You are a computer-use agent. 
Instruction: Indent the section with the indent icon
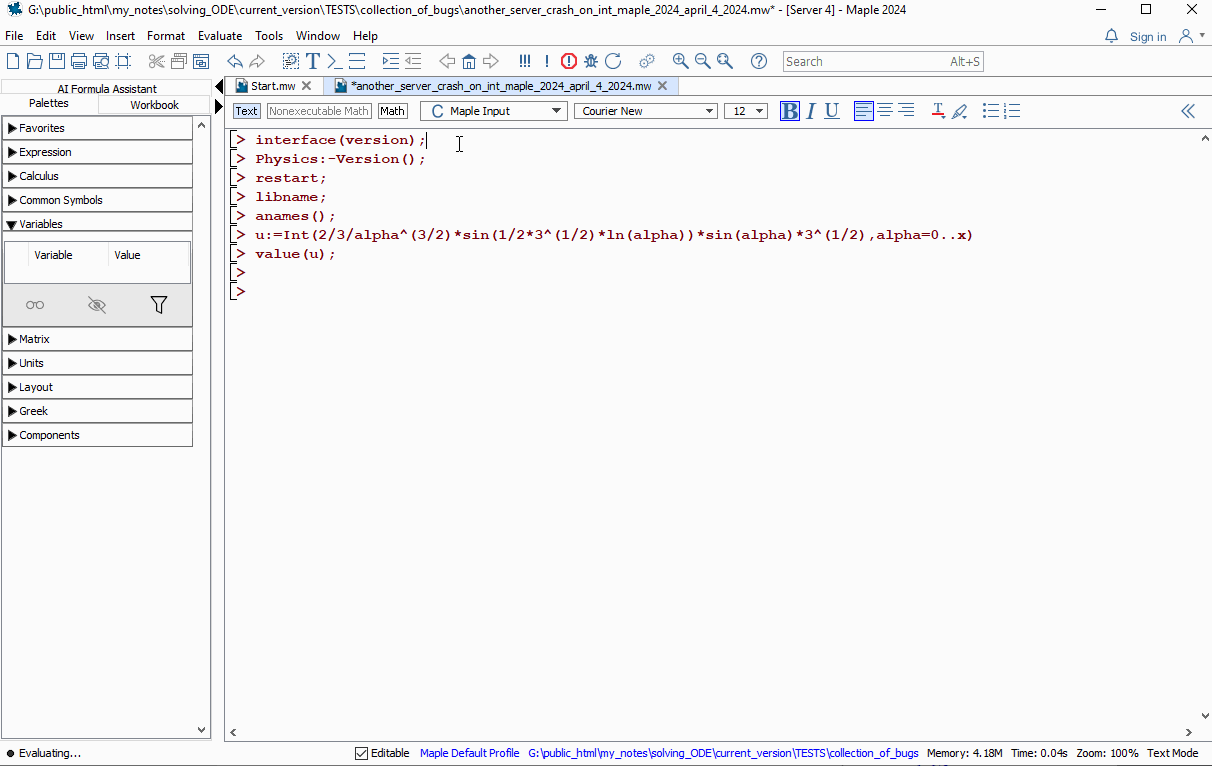(390, 61)
